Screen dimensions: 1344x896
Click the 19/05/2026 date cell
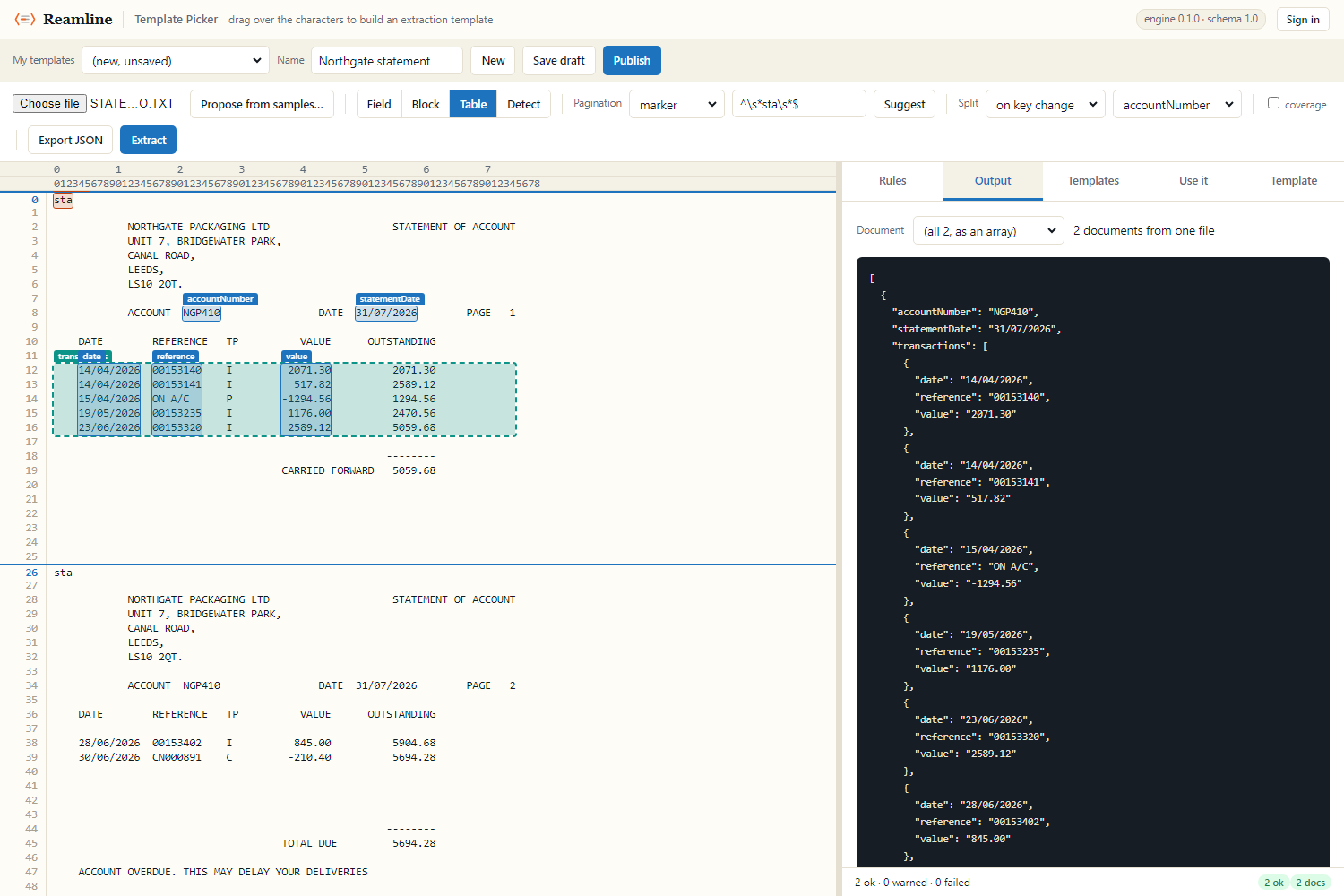click(109, 413)
